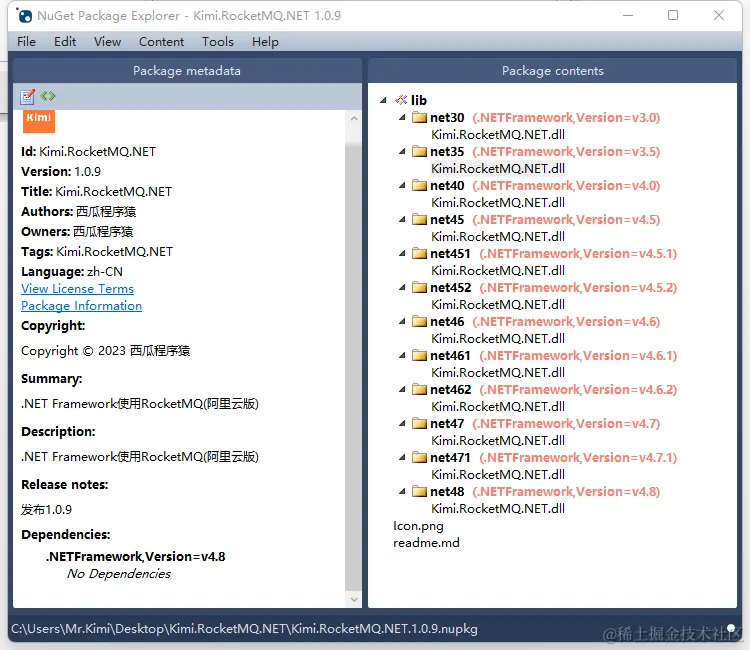The width and height of the screenshot is (750, 650).
Task: Click the orange Kimi package icon
Action: pos(39,121)
